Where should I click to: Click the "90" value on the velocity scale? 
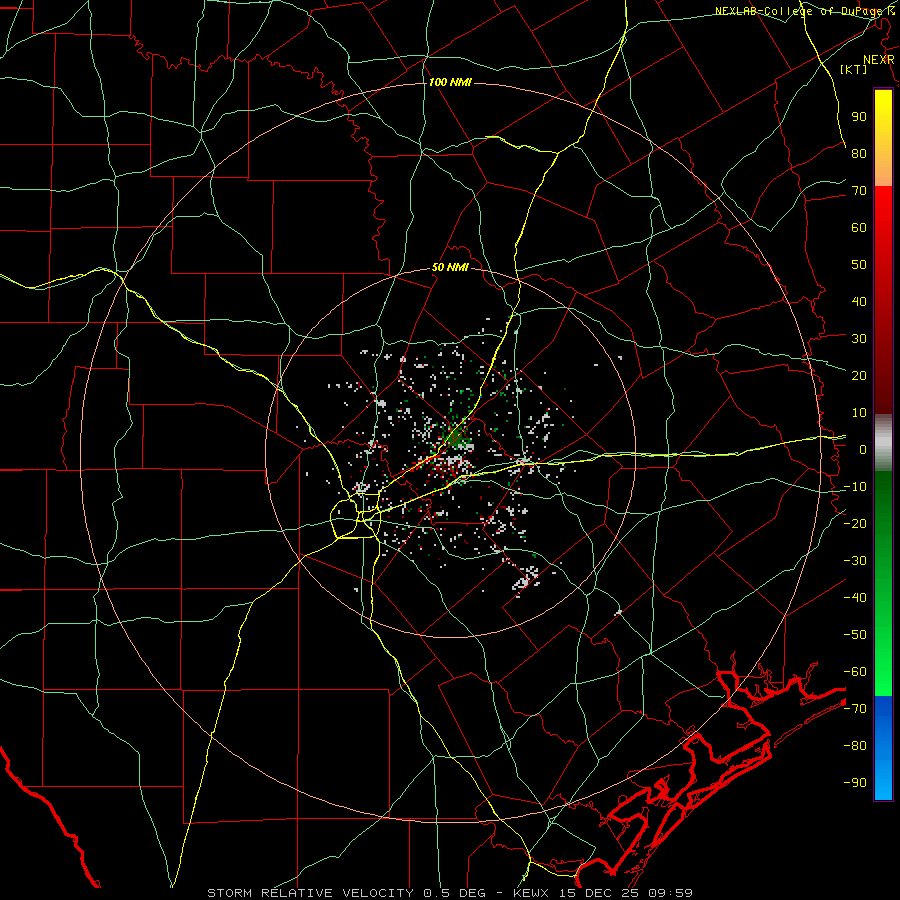click(x=859, y=117)
